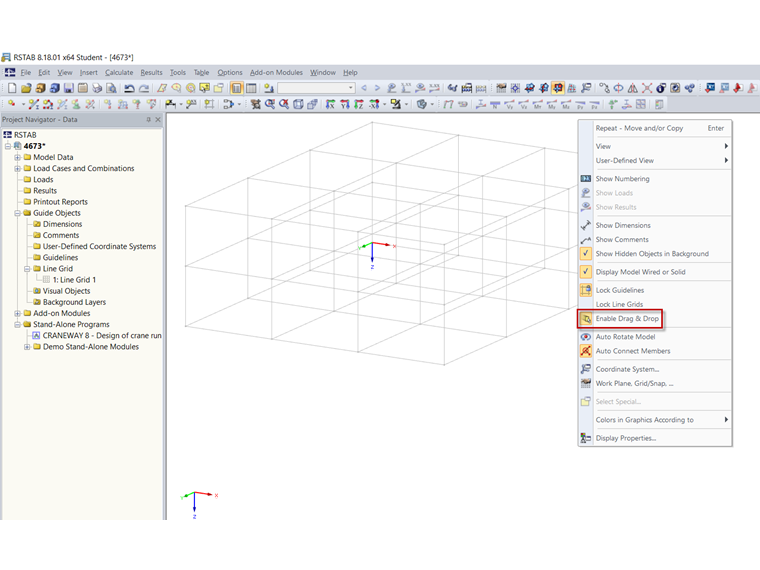
Task: Create a new model with the New icon
Action: coord(12,88)
